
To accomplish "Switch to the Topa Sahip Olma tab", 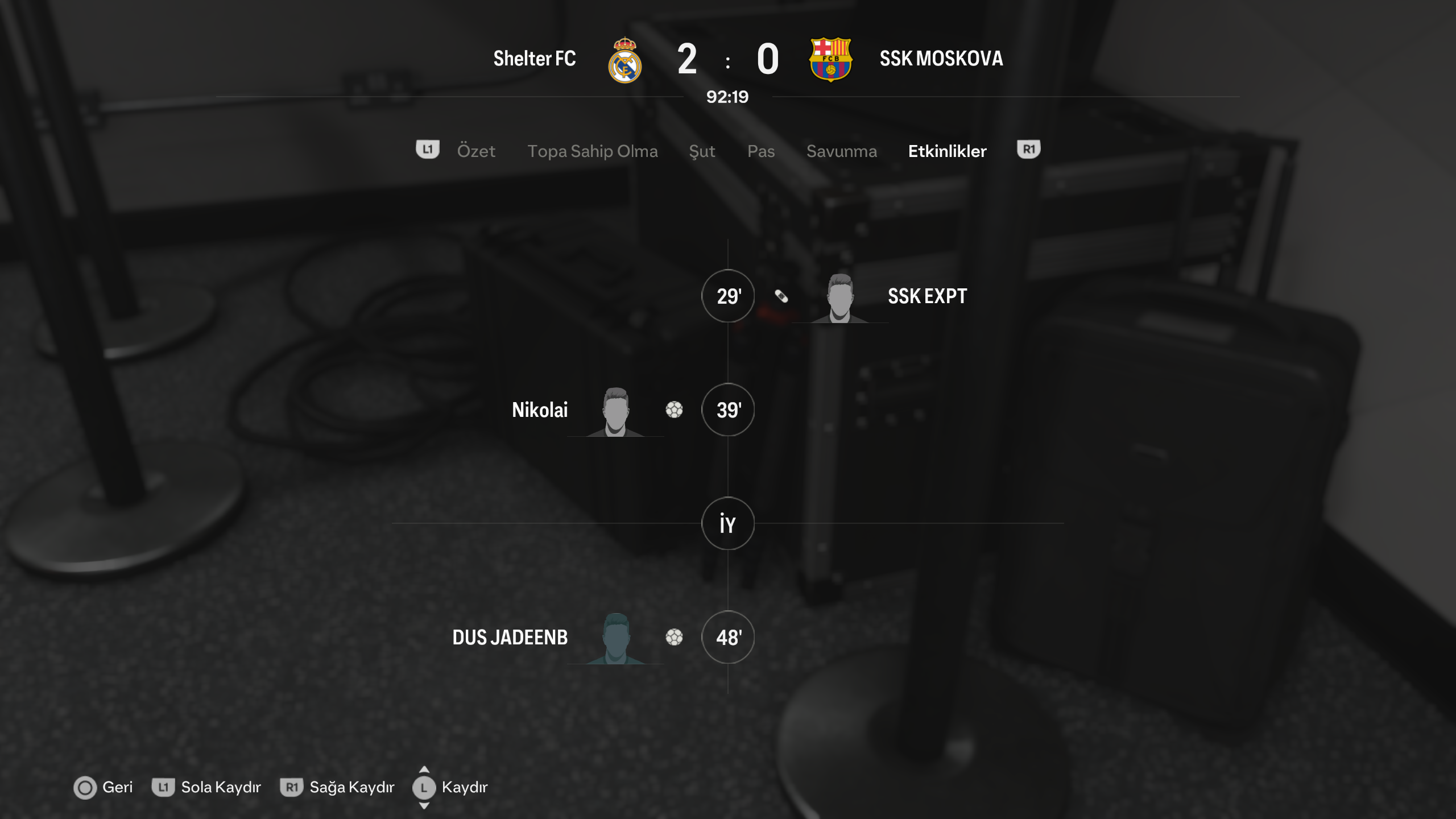I will [593, 151].
